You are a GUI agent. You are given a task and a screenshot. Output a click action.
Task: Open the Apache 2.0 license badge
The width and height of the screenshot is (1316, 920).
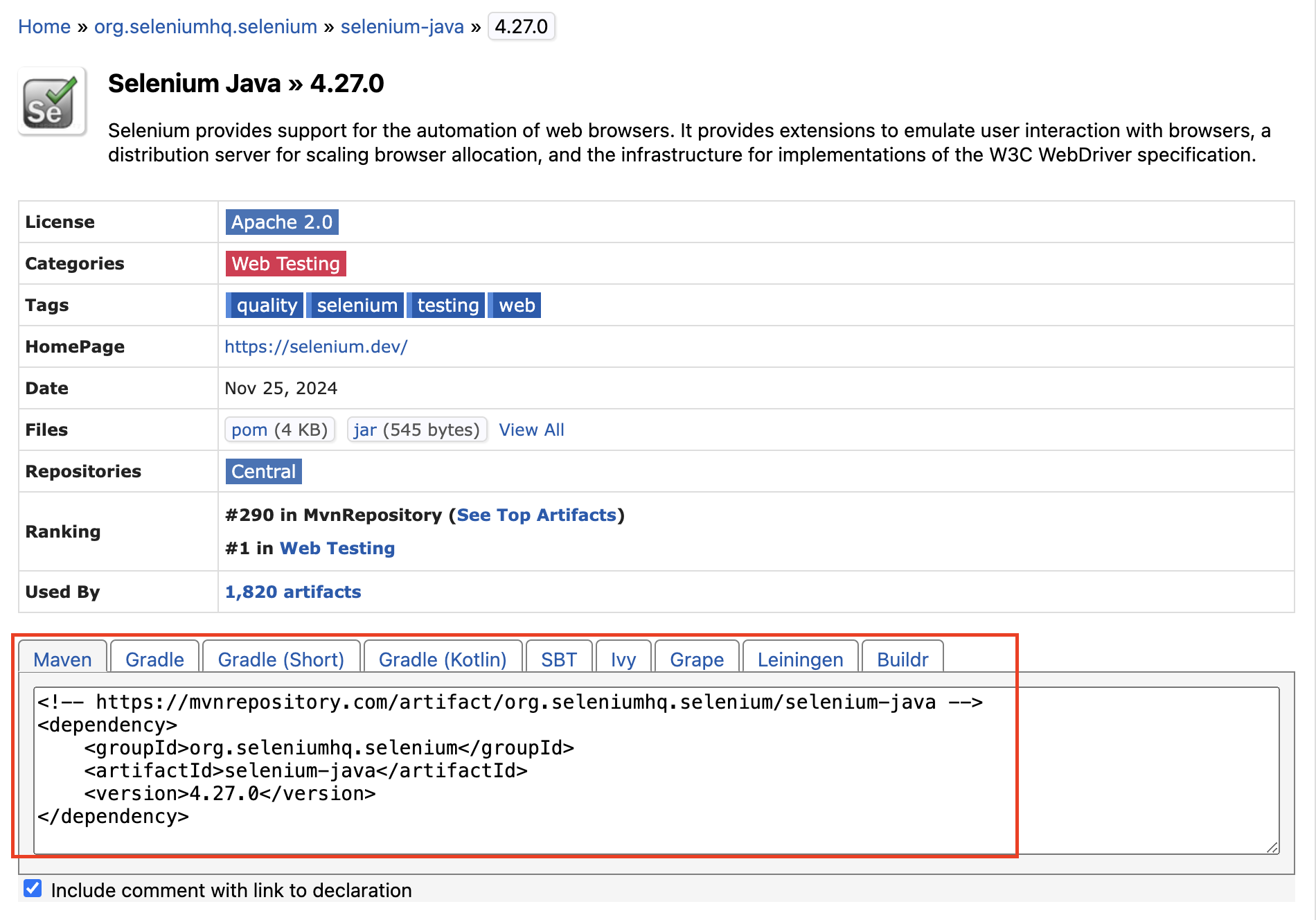point(282,222)
